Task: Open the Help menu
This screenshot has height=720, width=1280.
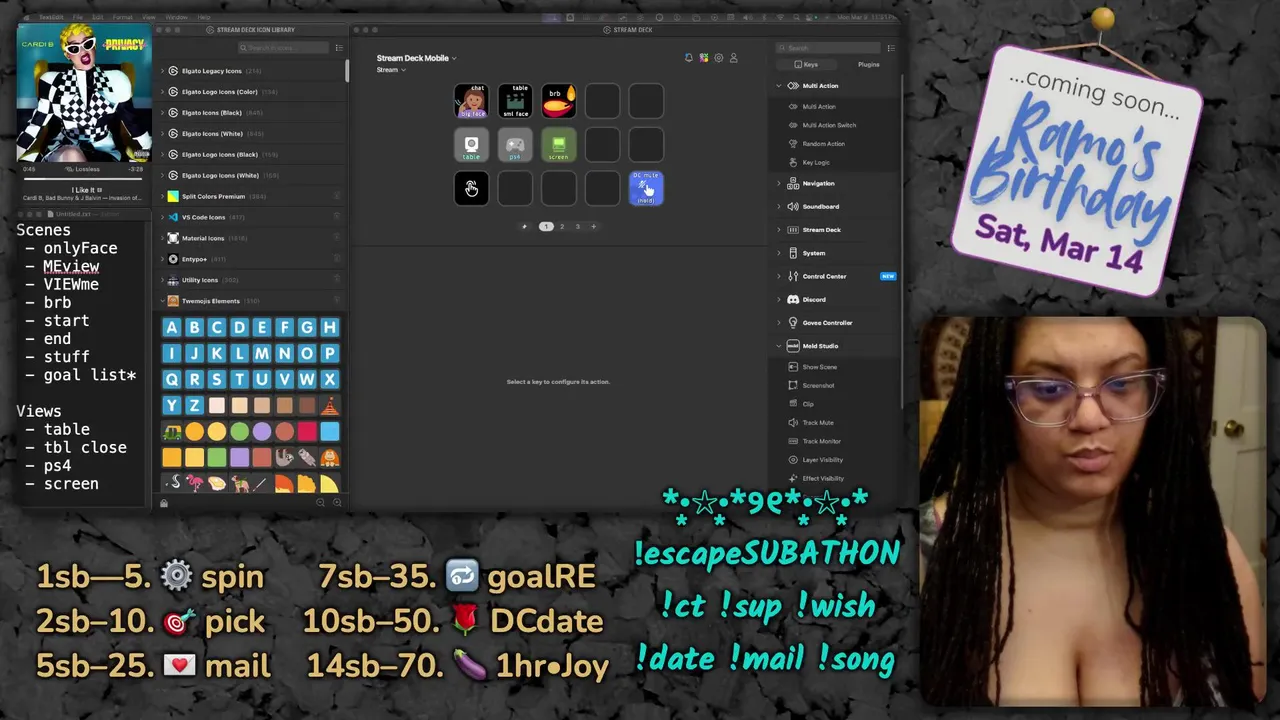Action: pos(204,18)
